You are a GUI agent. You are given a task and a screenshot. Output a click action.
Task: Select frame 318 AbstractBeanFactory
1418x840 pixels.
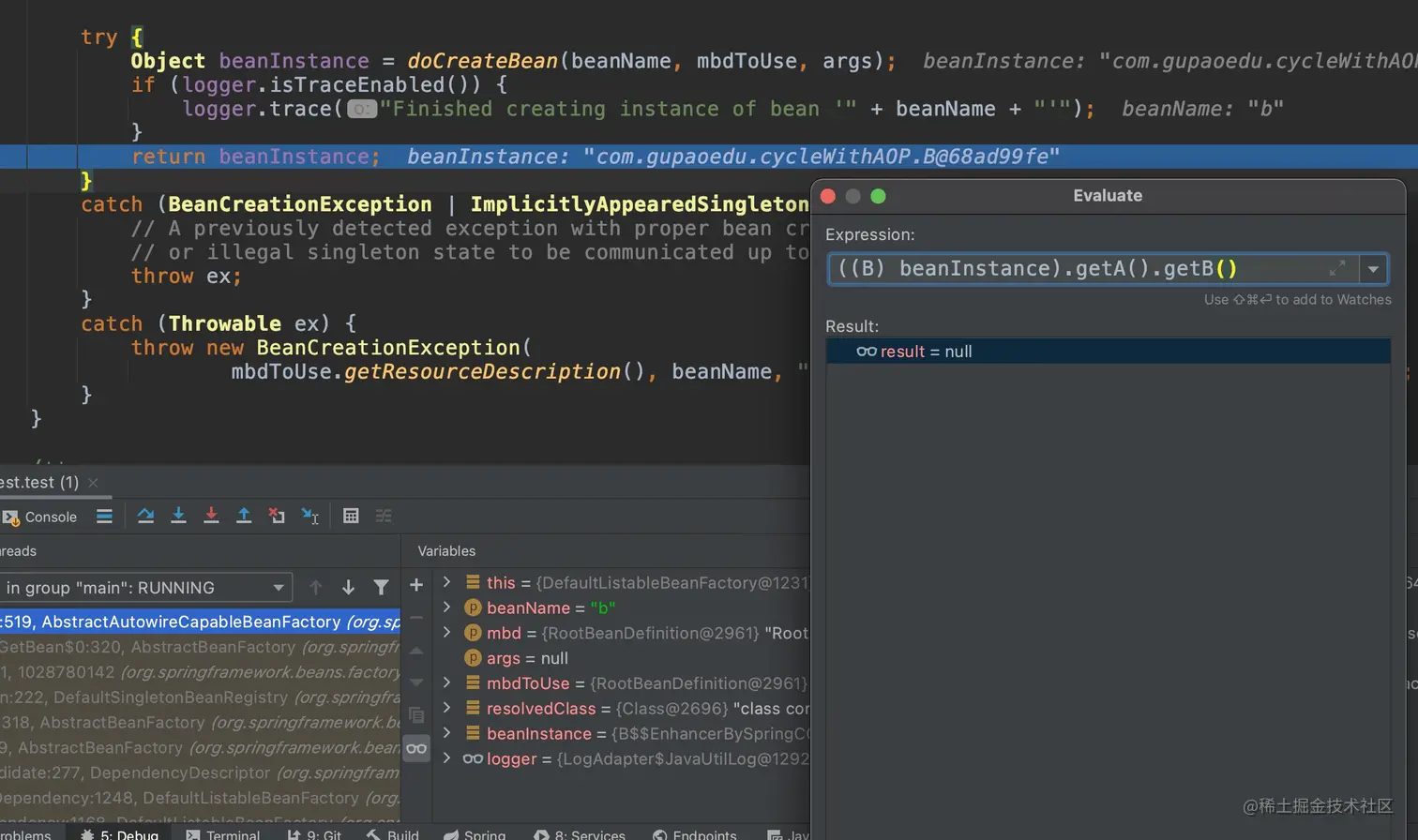point(200,723)
